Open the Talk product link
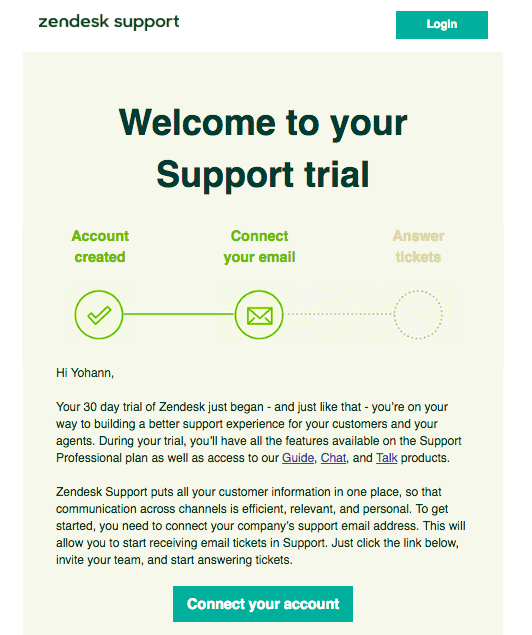 coord(387,458)
